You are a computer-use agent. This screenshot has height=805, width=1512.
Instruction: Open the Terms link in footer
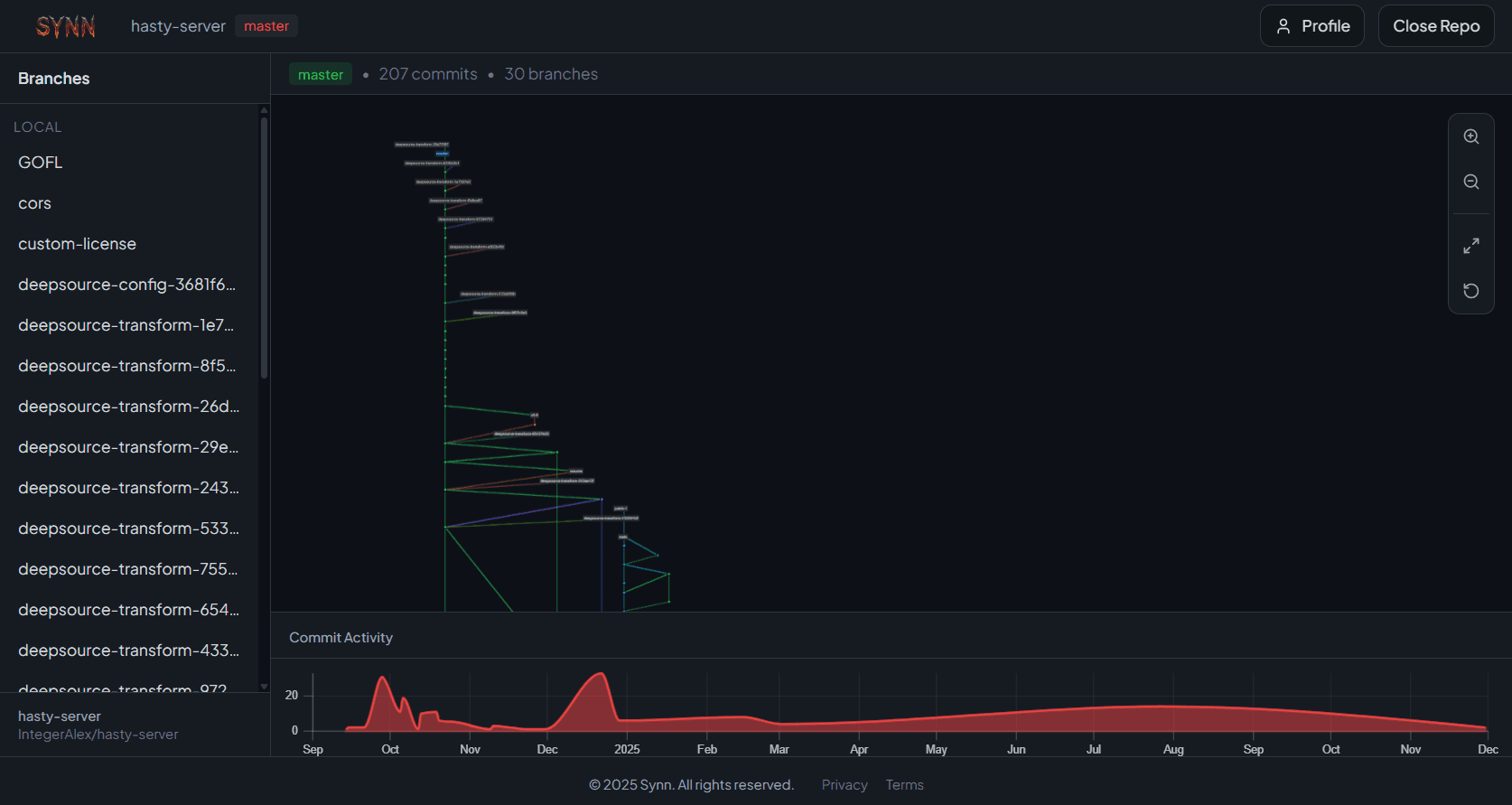click(x=904, y=785)
